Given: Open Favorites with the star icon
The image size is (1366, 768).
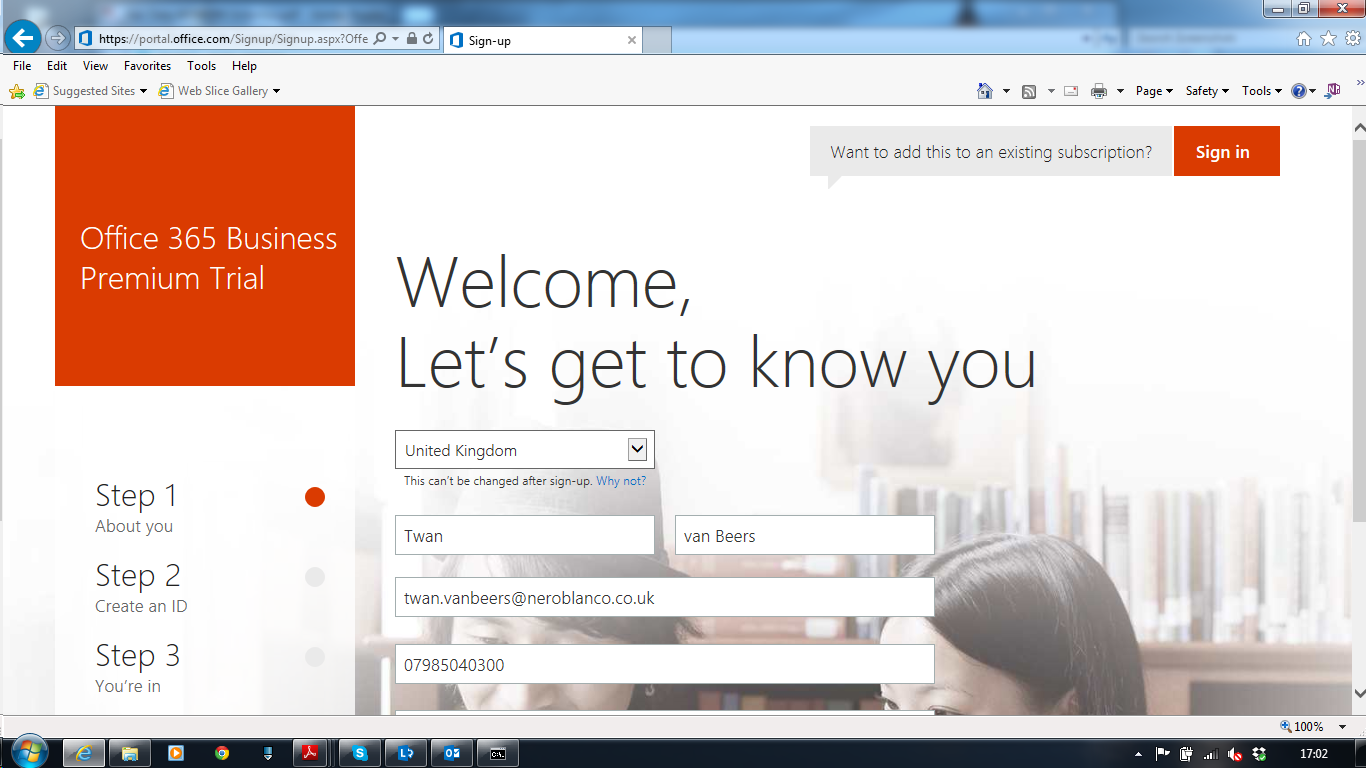Looking at the screenshot, I should click(x=1328, y=39).
